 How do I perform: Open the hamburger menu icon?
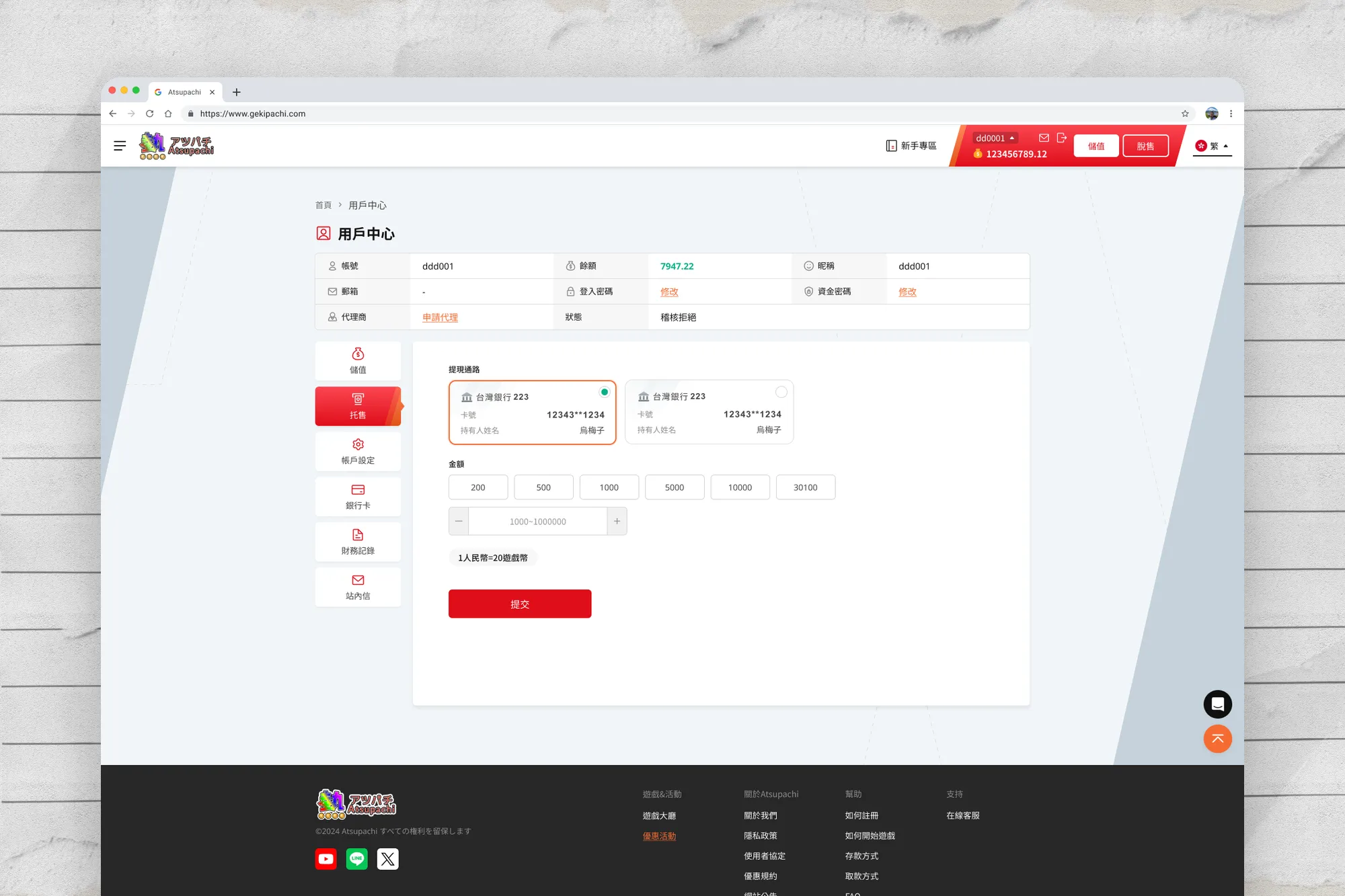(x=120, y=146)
